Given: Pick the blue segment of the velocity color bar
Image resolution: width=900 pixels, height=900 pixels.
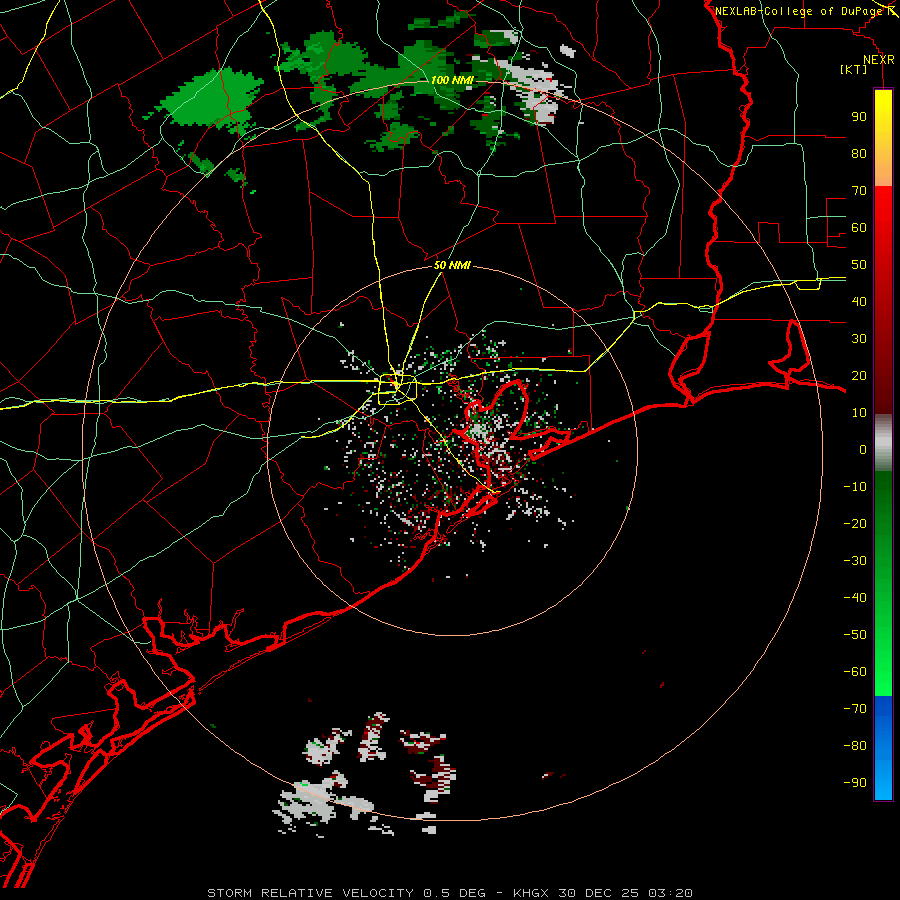Looking at the screenshot, I should coord(883,748).
